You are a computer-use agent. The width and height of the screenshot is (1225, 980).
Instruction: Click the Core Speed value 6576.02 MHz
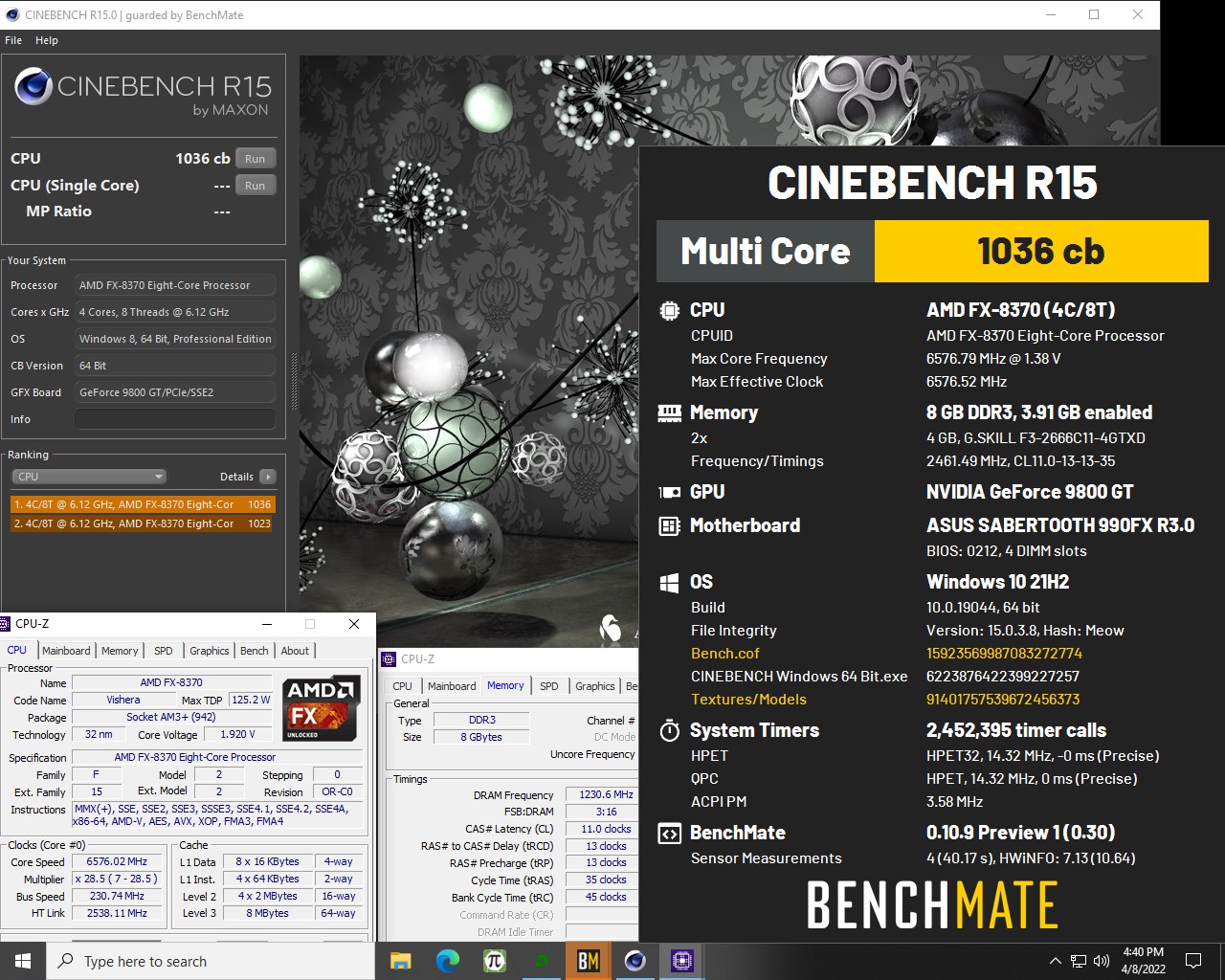click(117, 862)
